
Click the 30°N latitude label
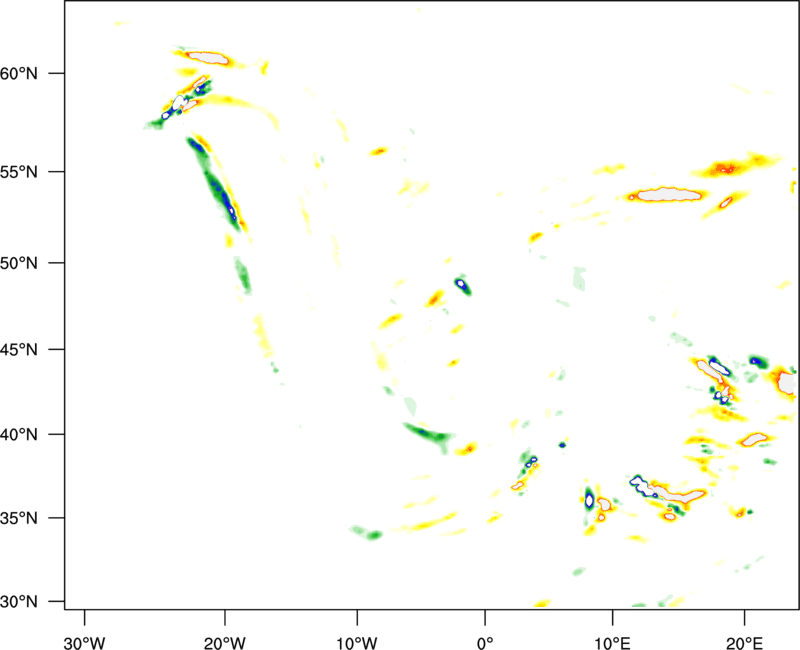pos(19,602)
